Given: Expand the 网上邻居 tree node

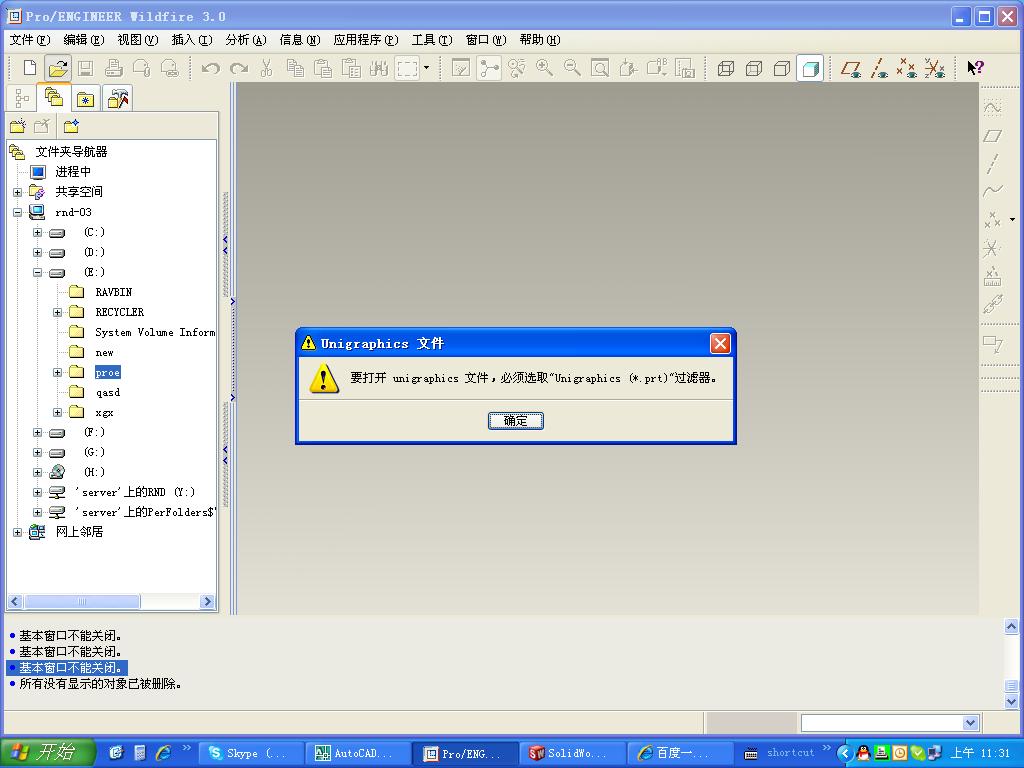Looking at the screenshot, I should click(18, 532).
